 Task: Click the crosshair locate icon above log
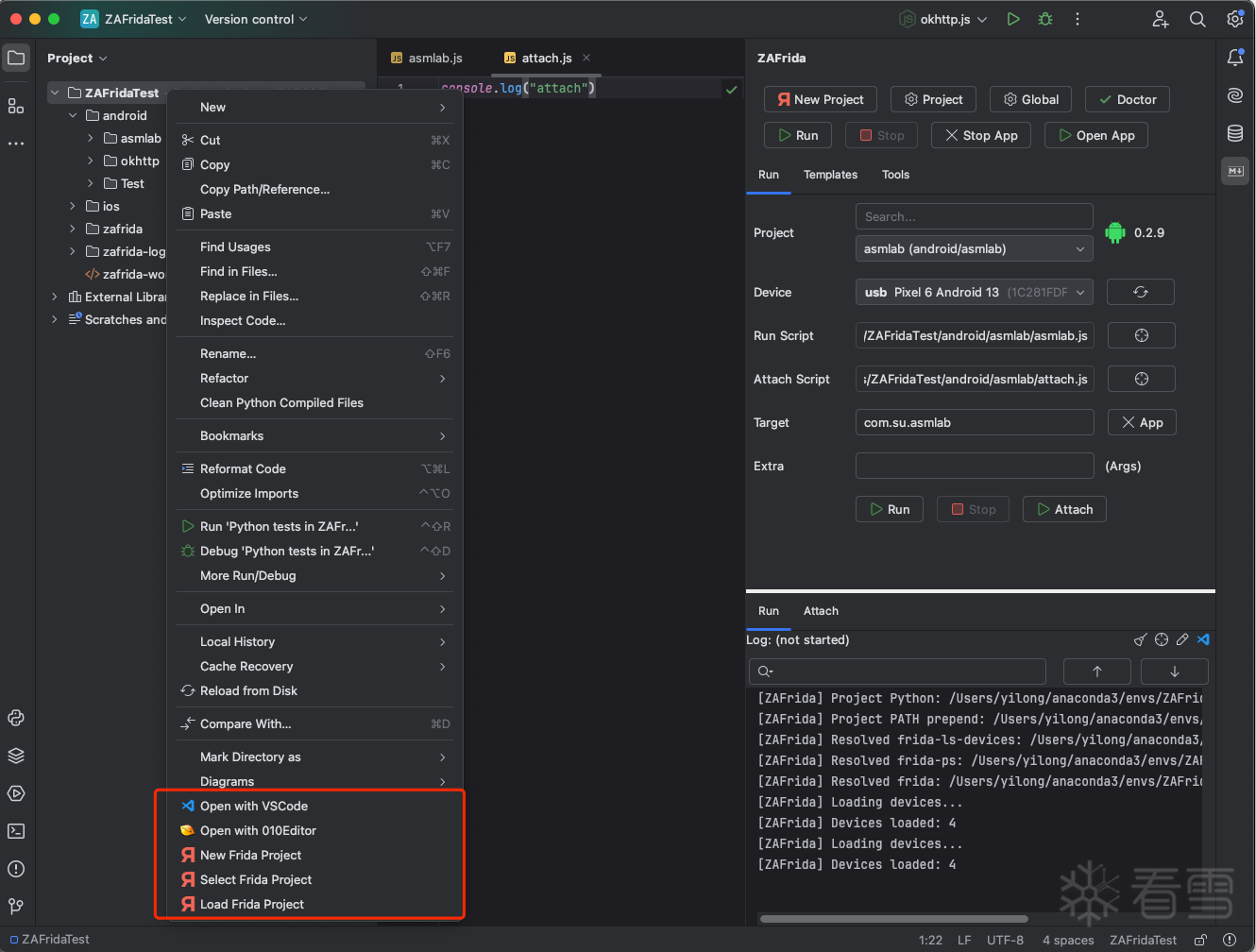tap(1162, 639)
